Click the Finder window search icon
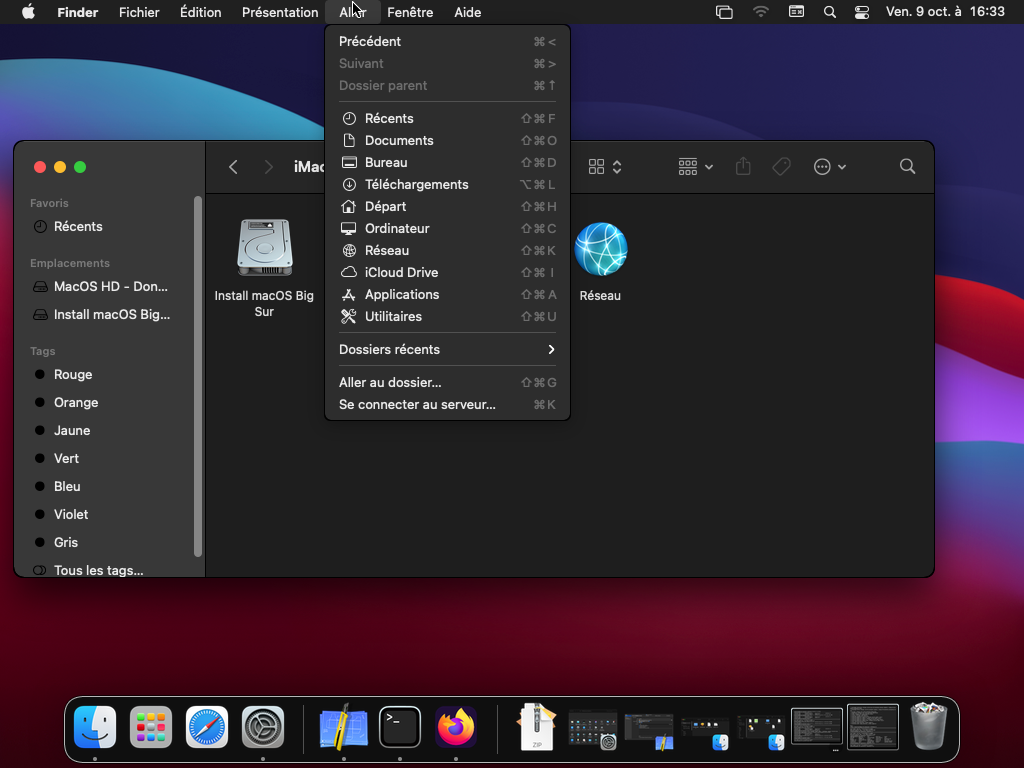The width and height of the screenshot is (1024, 768). [x=907, y=167]
